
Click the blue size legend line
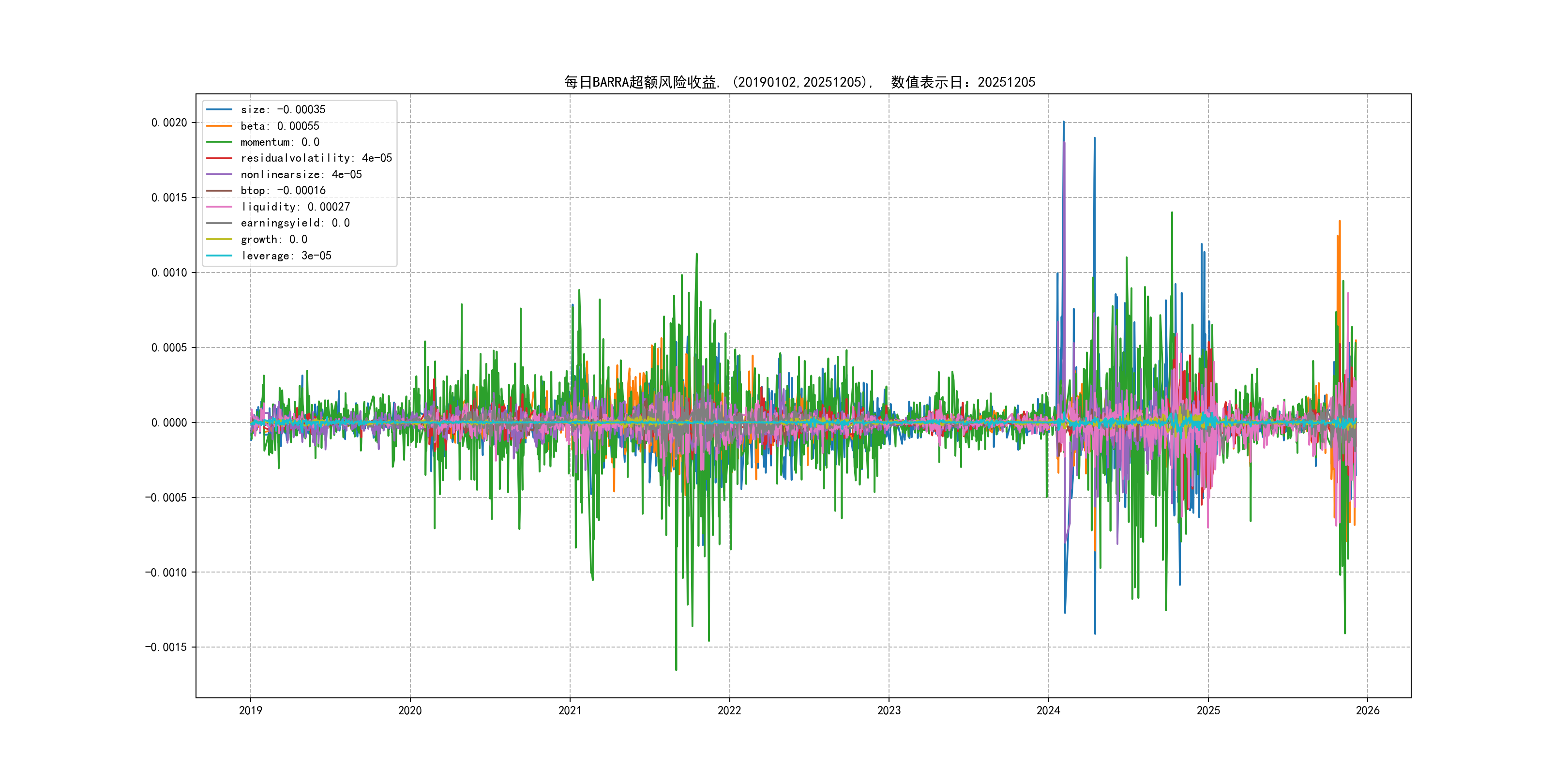tap(219, 109)
